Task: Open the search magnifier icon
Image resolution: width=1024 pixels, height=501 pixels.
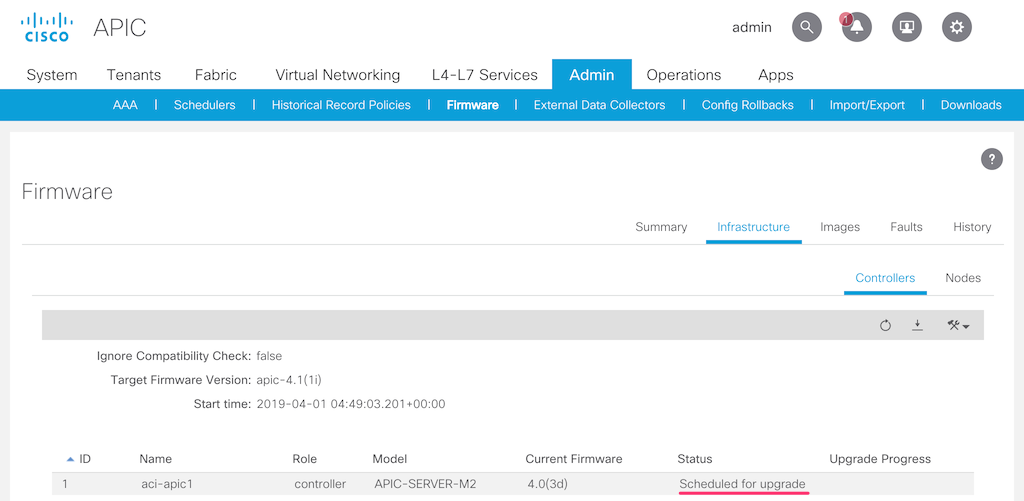Action: pos(807,27)
